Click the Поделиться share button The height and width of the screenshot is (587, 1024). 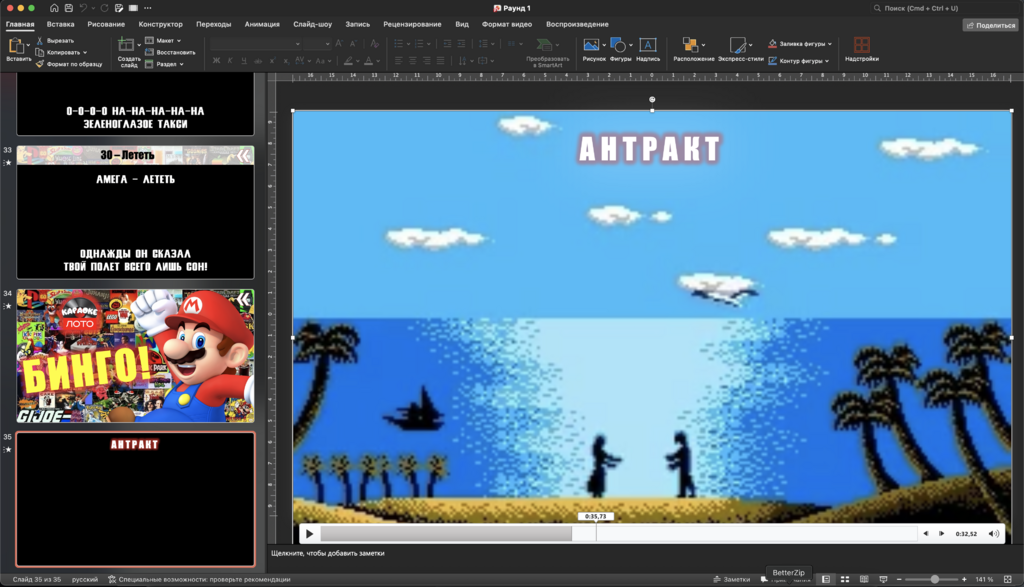(991, 25)
